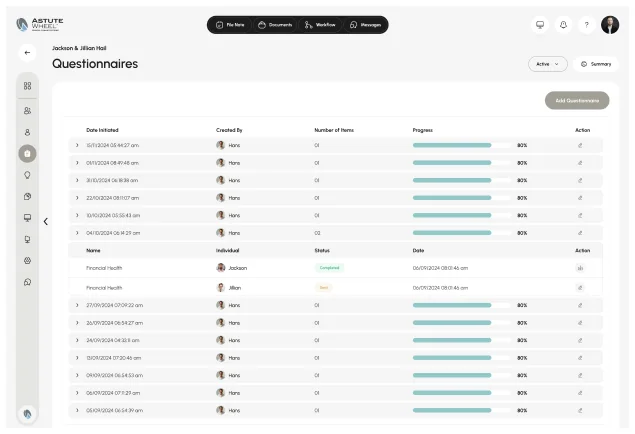Click progress bar of 15/11/2024 row

(462, 145)
